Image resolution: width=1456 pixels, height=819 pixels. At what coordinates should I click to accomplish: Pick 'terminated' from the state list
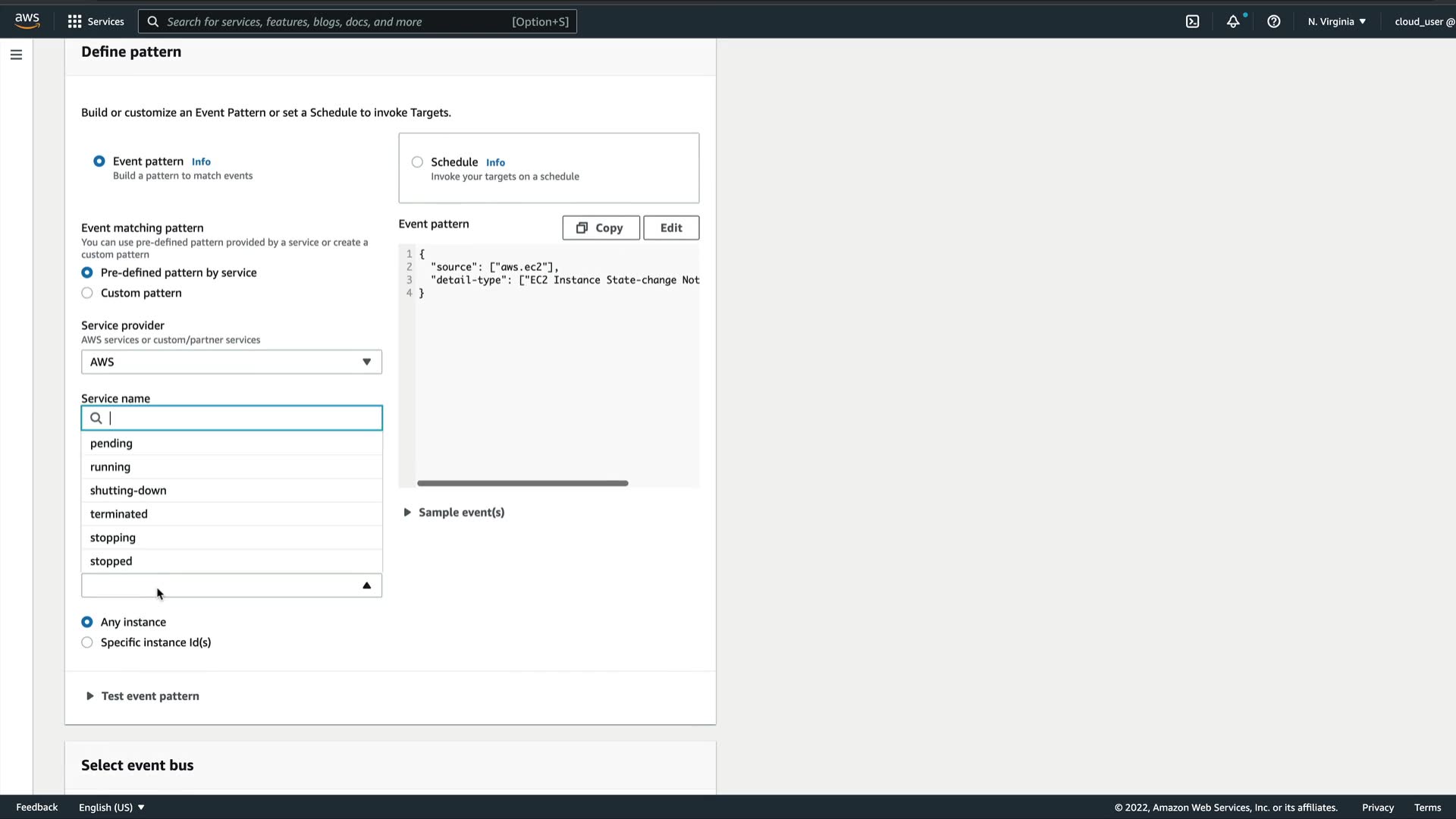(x=119, y=514)
